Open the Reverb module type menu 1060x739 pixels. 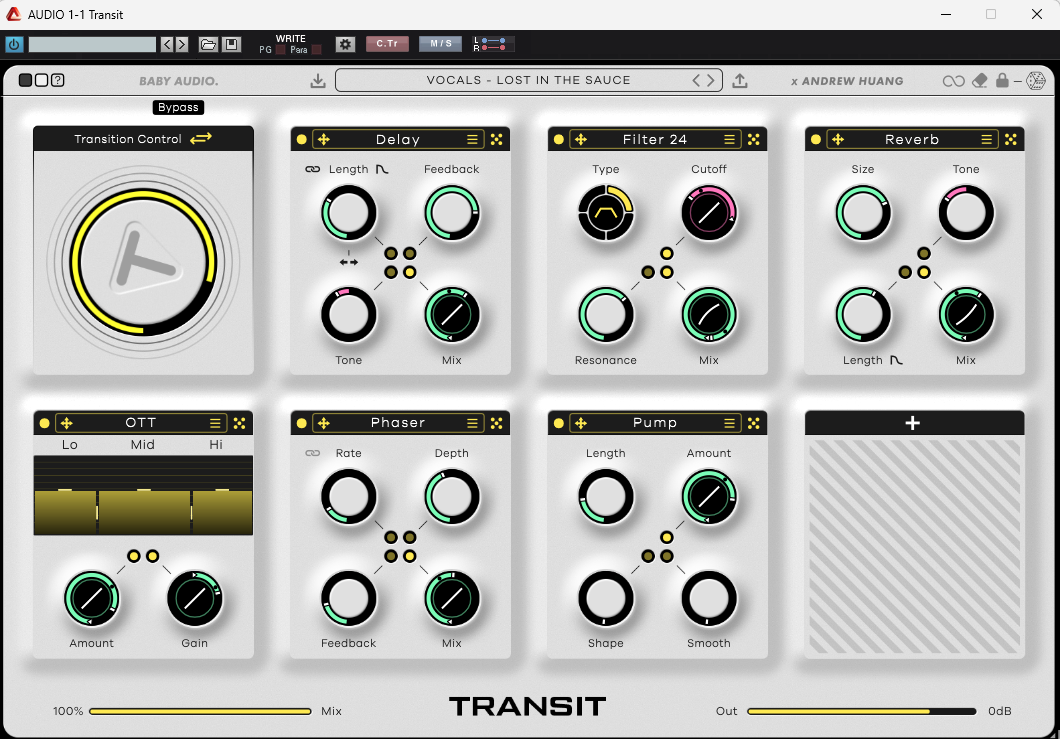tap(986, 139)
